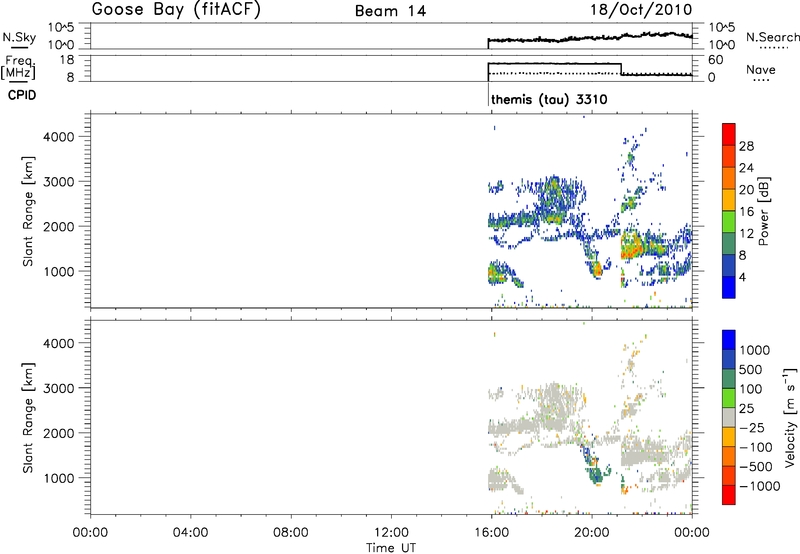Viewport: 800px width, 554px height.
Task: Click the blue-green velocity patch near 20:00
Action: pyautogui.click(x=595, y=473)
